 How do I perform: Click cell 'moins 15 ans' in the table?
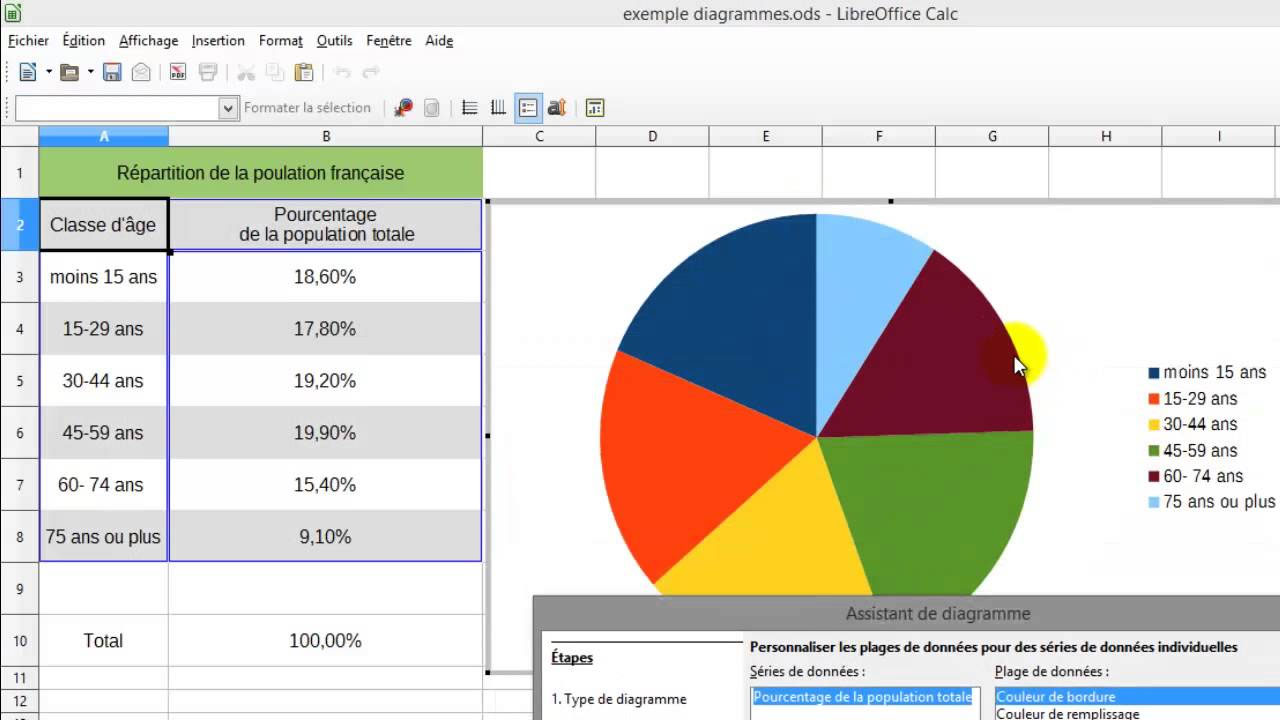click(x=103, y=277)
